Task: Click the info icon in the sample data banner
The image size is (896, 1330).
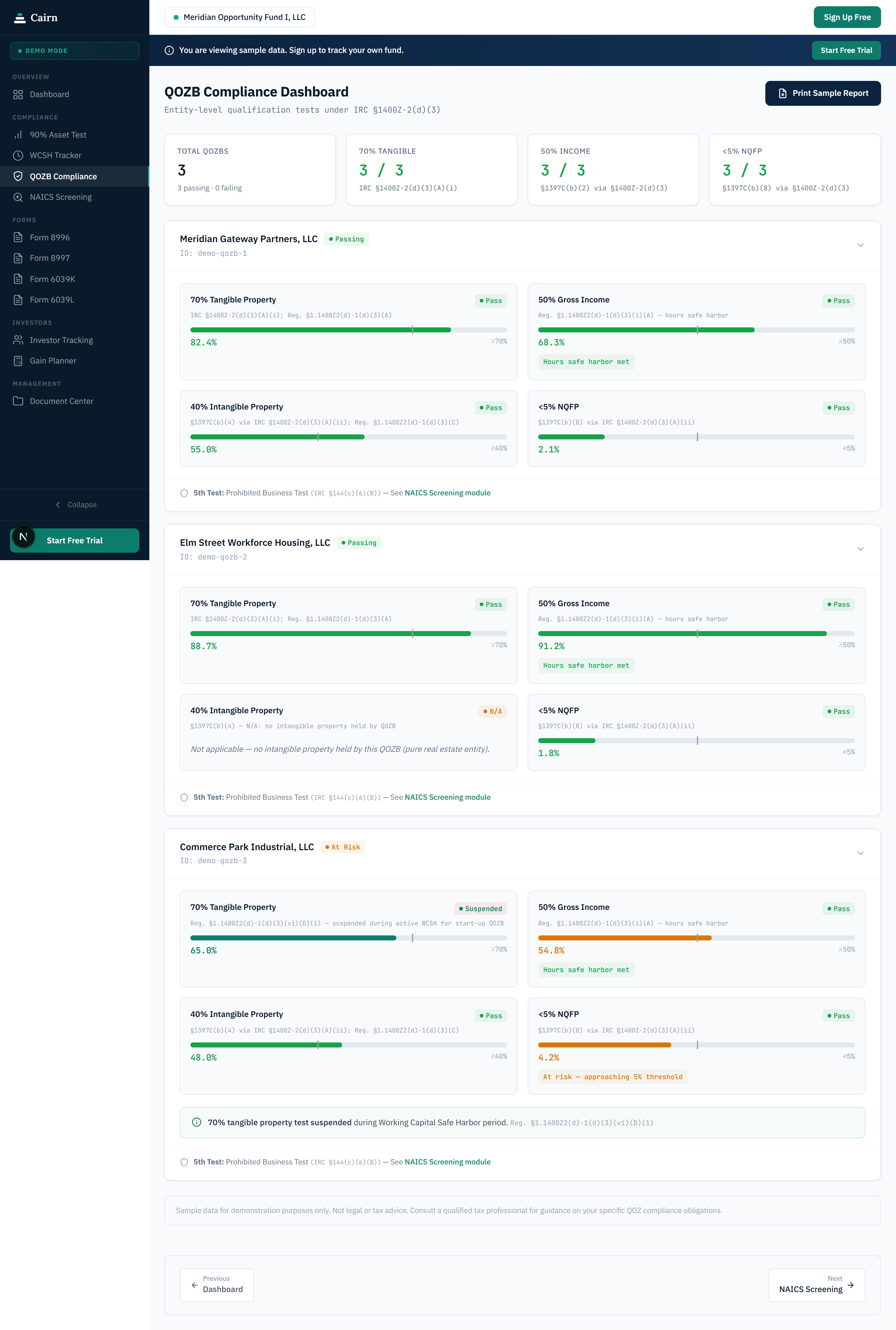Action: click(x=169, y=50)
